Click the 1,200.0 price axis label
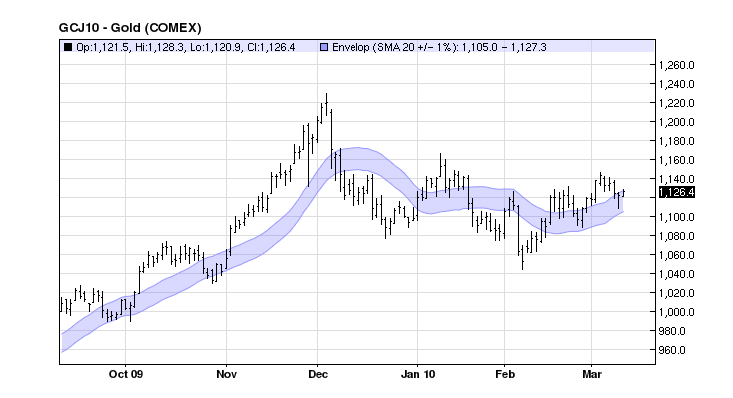 pos(676,122)
